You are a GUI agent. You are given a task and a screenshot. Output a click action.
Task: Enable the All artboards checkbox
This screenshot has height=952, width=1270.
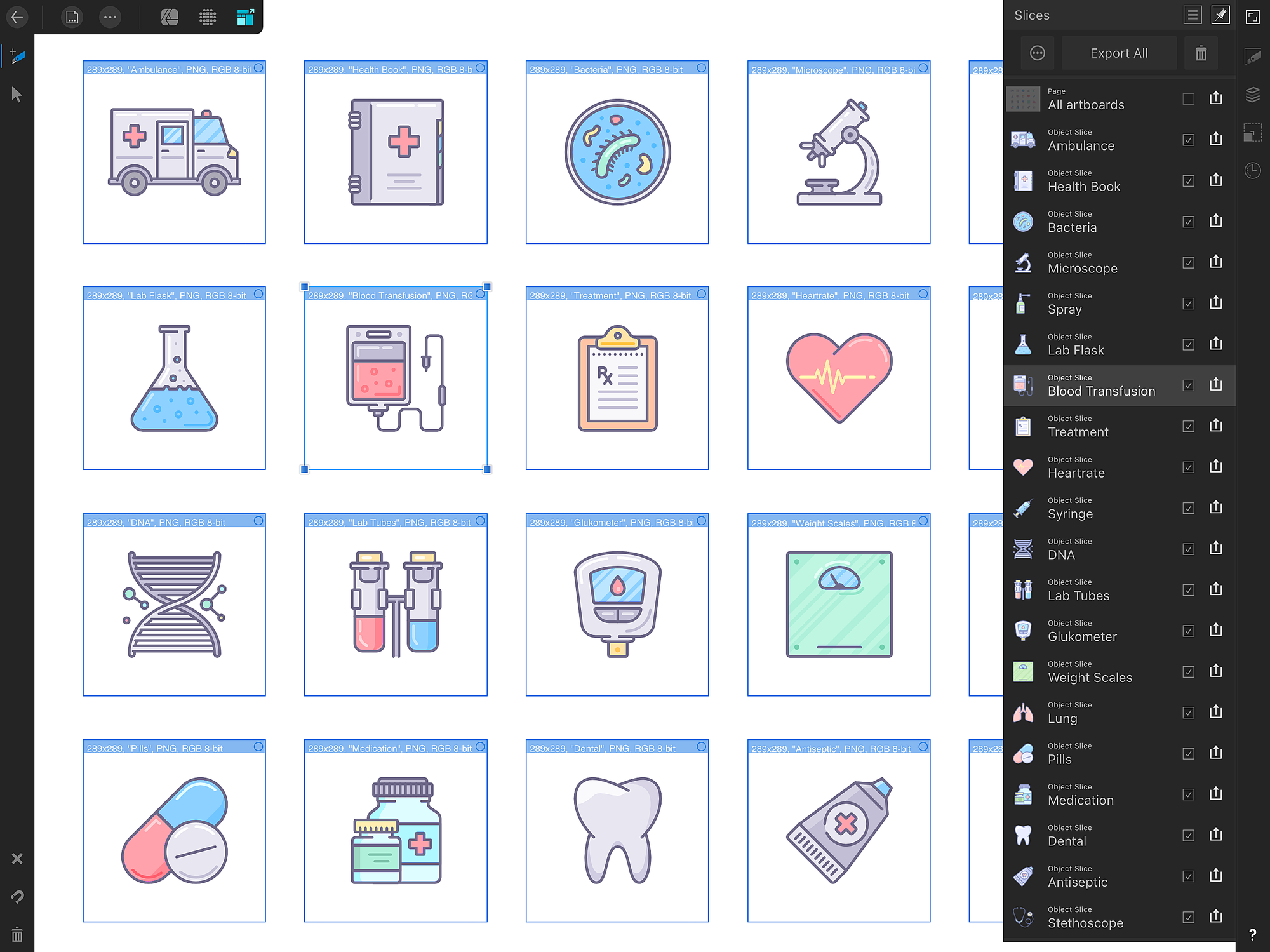pos(1188,99)
